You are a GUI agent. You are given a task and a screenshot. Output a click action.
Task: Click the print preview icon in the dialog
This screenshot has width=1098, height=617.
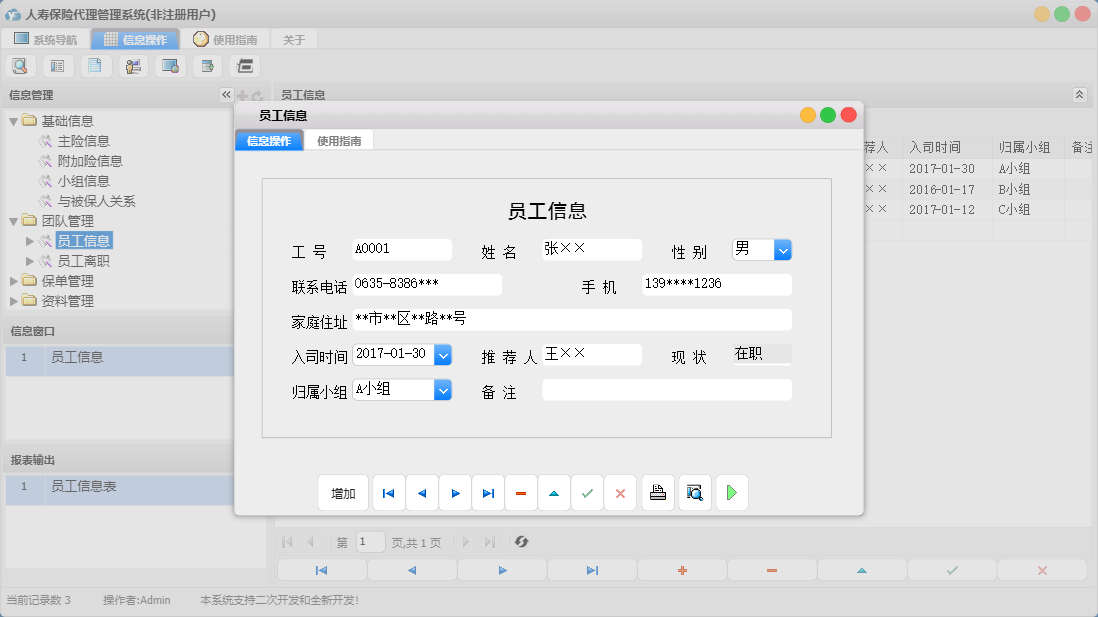click(x=694, y=492)
